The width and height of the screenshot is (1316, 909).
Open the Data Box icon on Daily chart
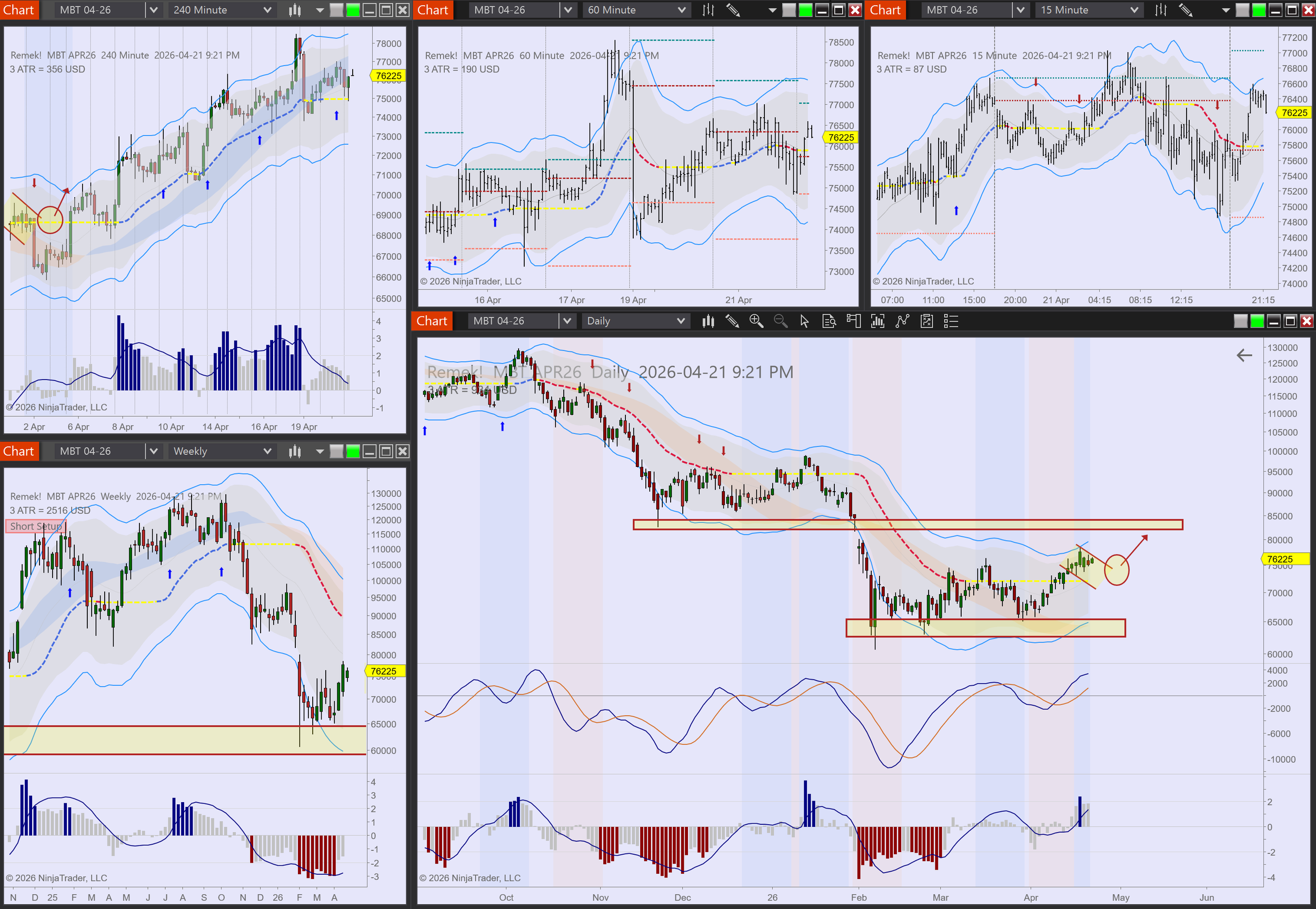tap(829, 321)
